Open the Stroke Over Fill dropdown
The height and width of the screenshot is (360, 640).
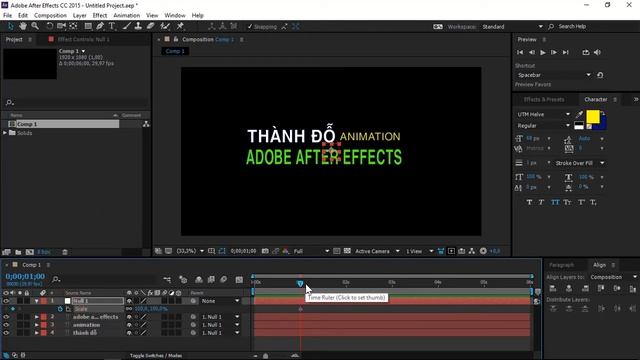tap(580, 163)
